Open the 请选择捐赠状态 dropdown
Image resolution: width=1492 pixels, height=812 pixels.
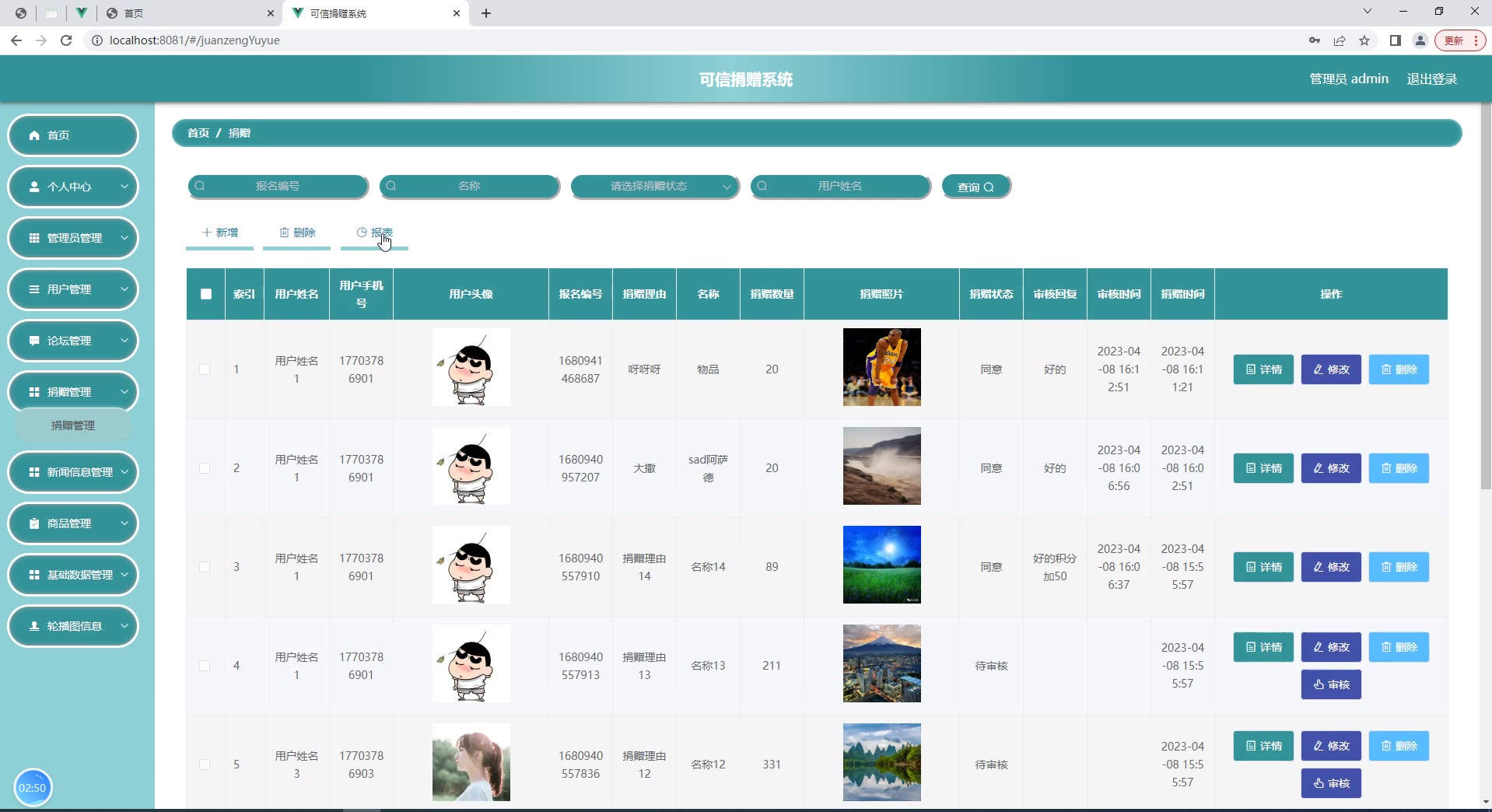654,187
